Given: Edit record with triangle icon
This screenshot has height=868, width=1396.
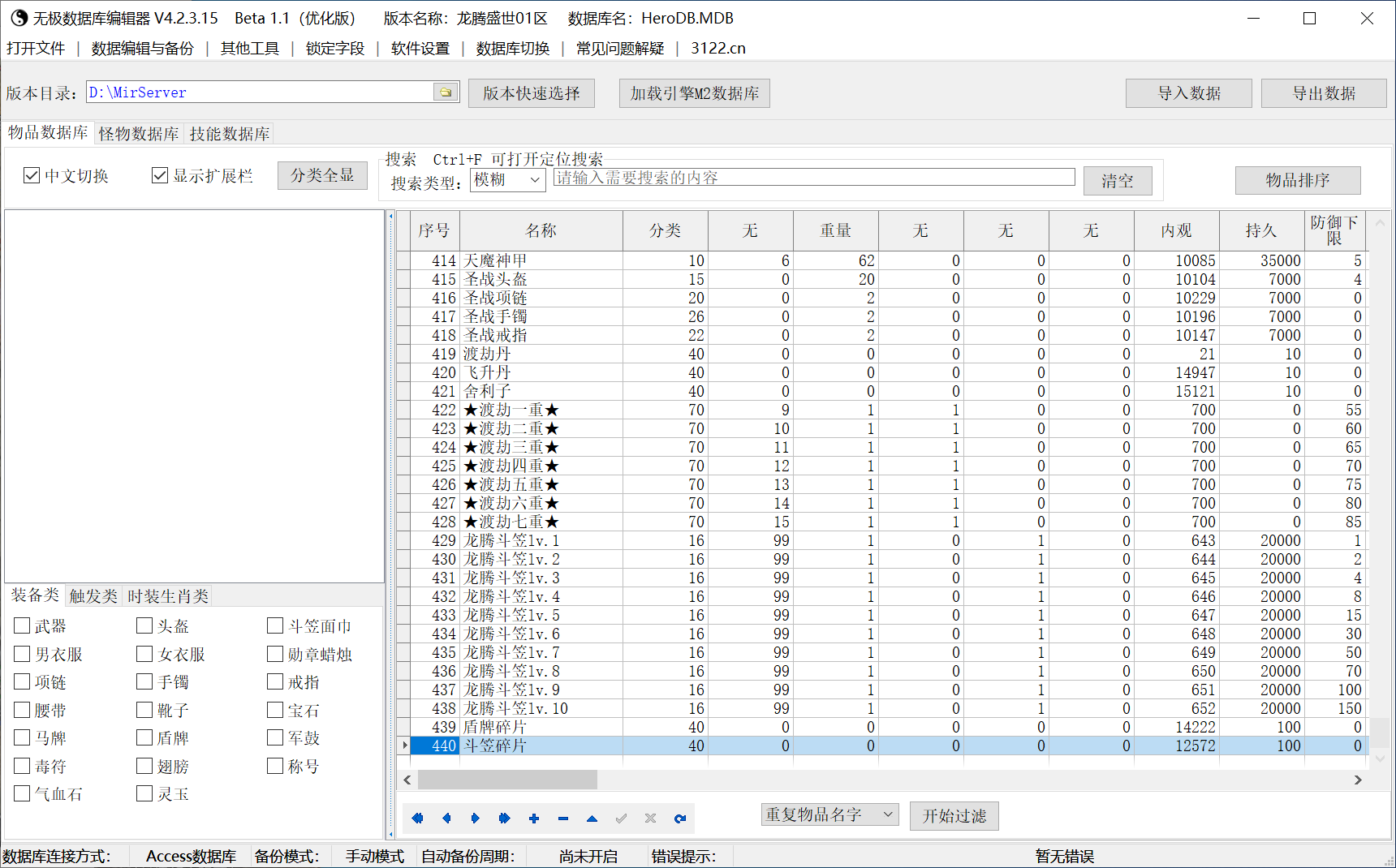Looking at the screenshot, I should click(592, 819).
